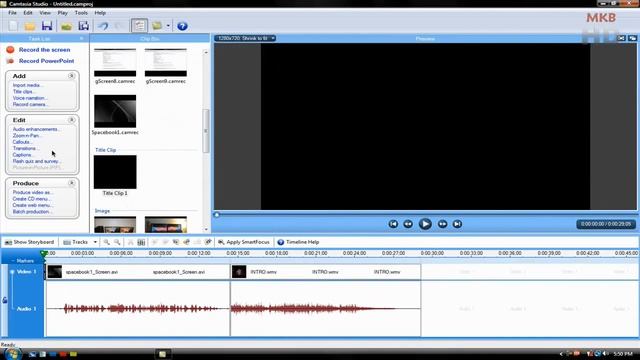This screenshot has width=640, height=360.
Task: Collapse the Edit task group
Action: 71,120
